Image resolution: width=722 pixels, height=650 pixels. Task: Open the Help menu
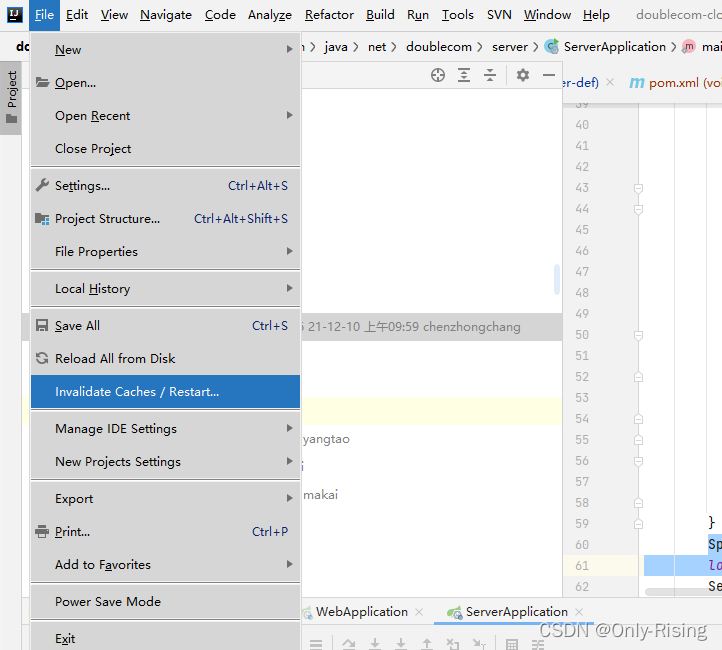pos(596,15)
